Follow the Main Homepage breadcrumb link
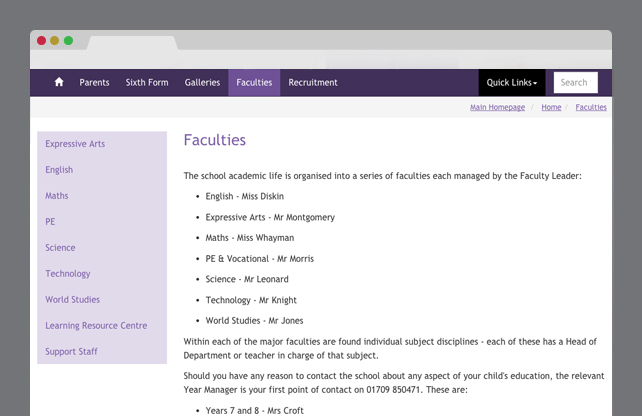The image size is (642, 416). 497,107
